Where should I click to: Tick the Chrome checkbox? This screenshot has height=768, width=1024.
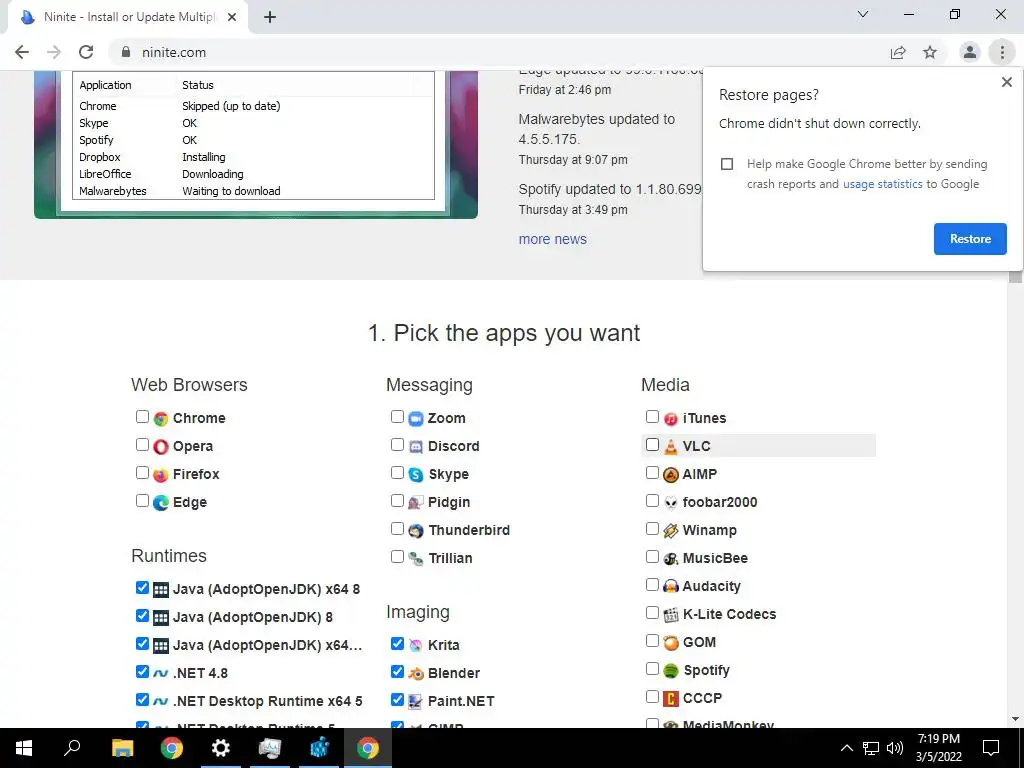pyautogui.click(x=142, y=417)
